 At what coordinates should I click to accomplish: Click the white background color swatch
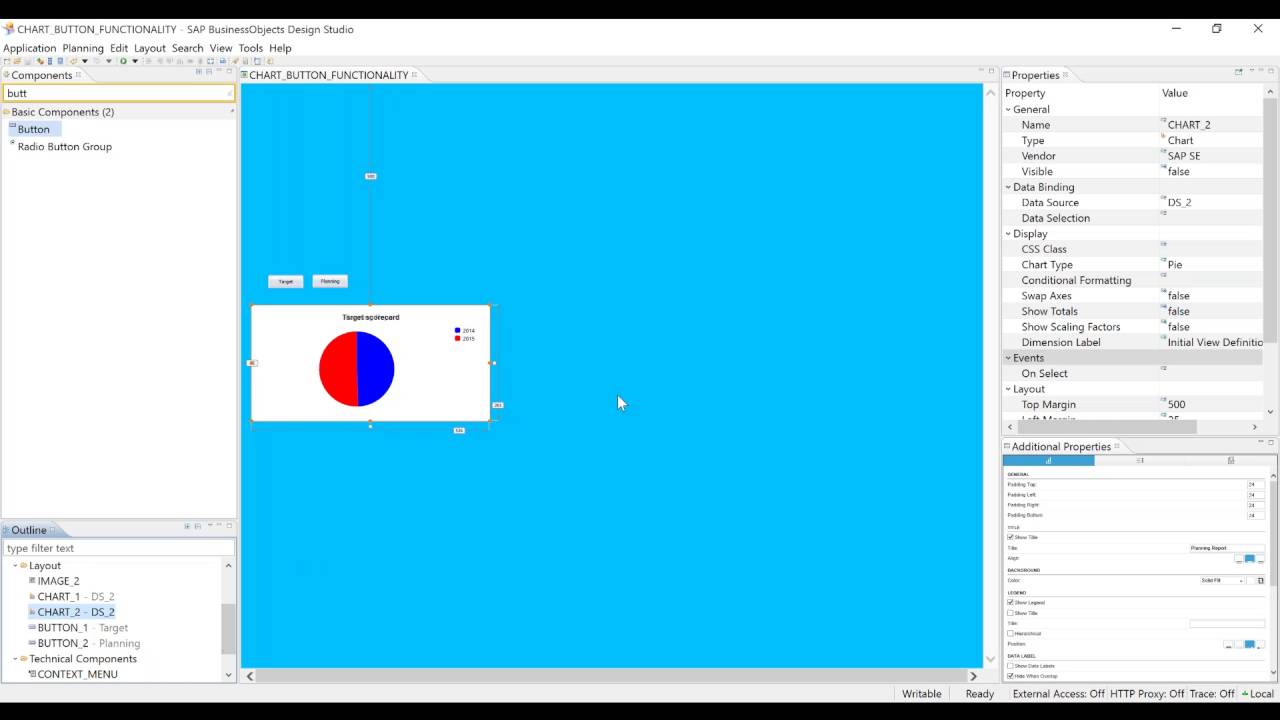point(1249,580)
